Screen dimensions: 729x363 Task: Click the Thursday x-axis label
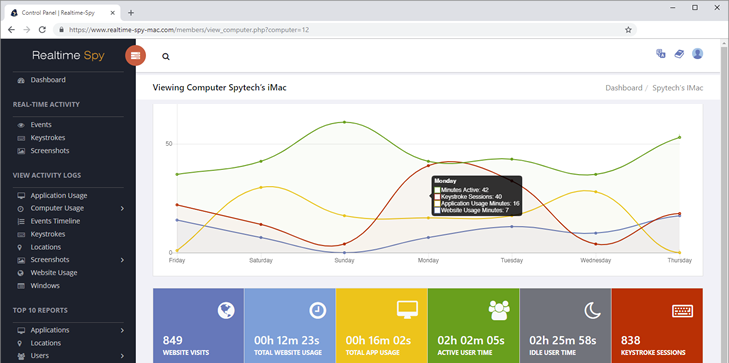pos(679,261)
